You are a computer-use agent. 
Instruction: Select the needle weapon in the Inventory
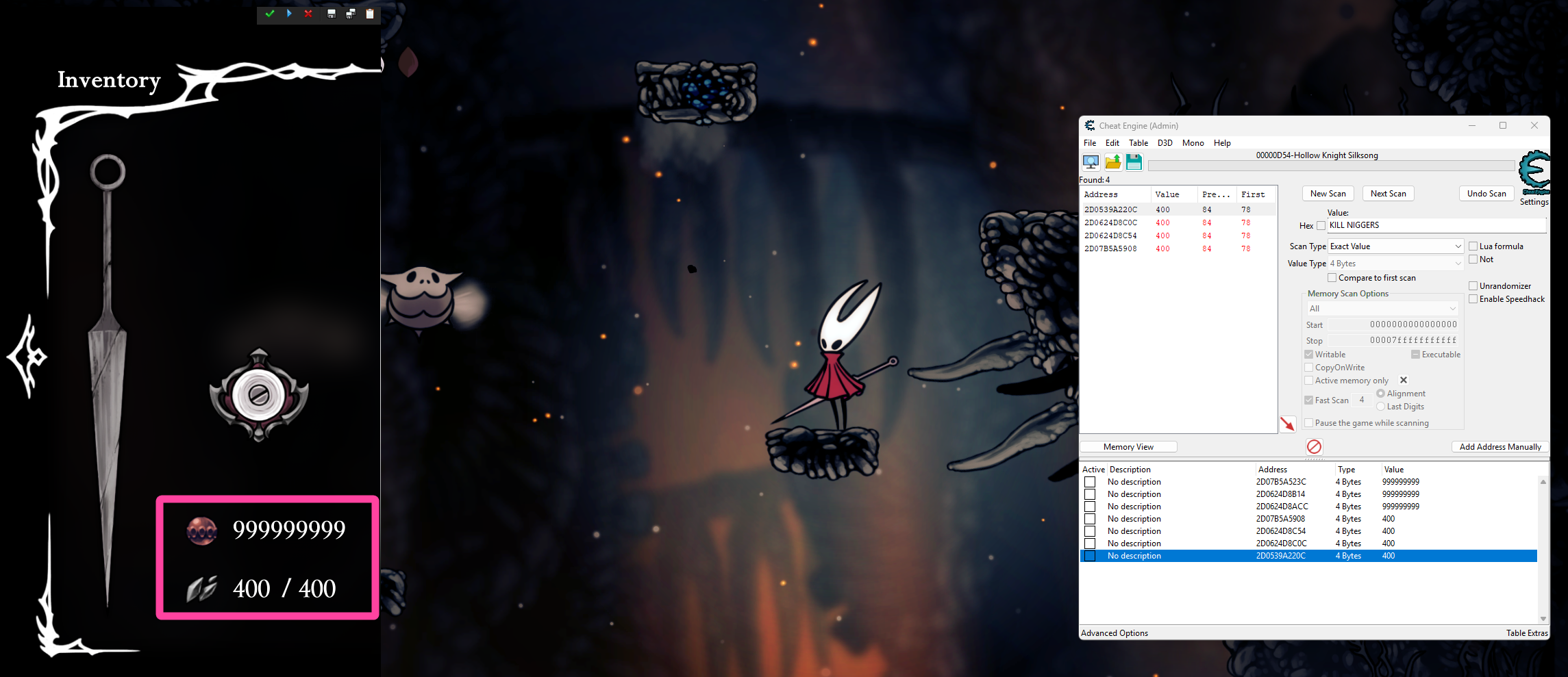(108, 380)
